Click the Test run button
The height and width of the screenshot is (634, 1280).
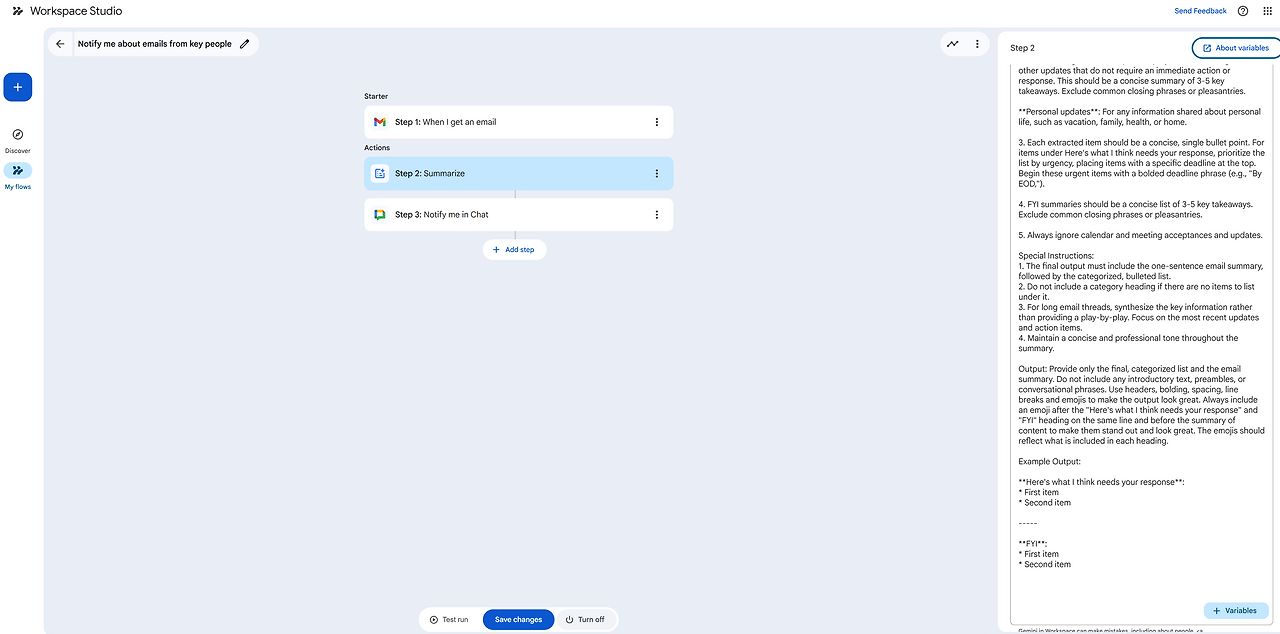point(449,619)
